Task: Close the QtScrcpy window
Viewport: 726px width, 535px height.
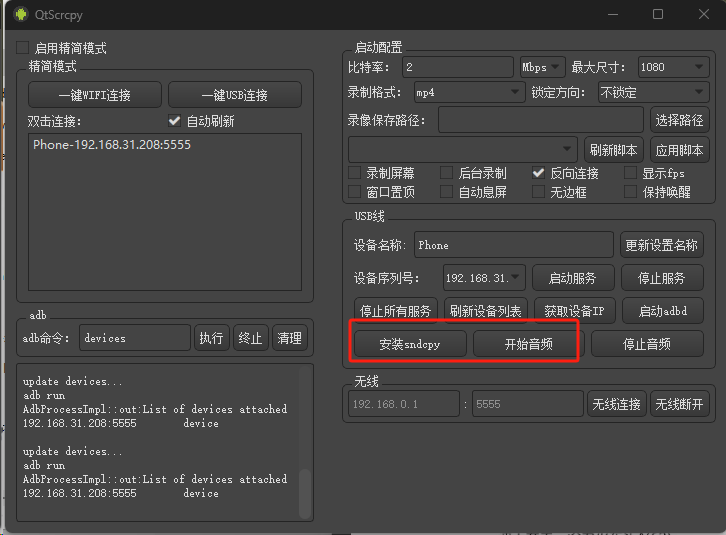Action: tap(703, 14)
